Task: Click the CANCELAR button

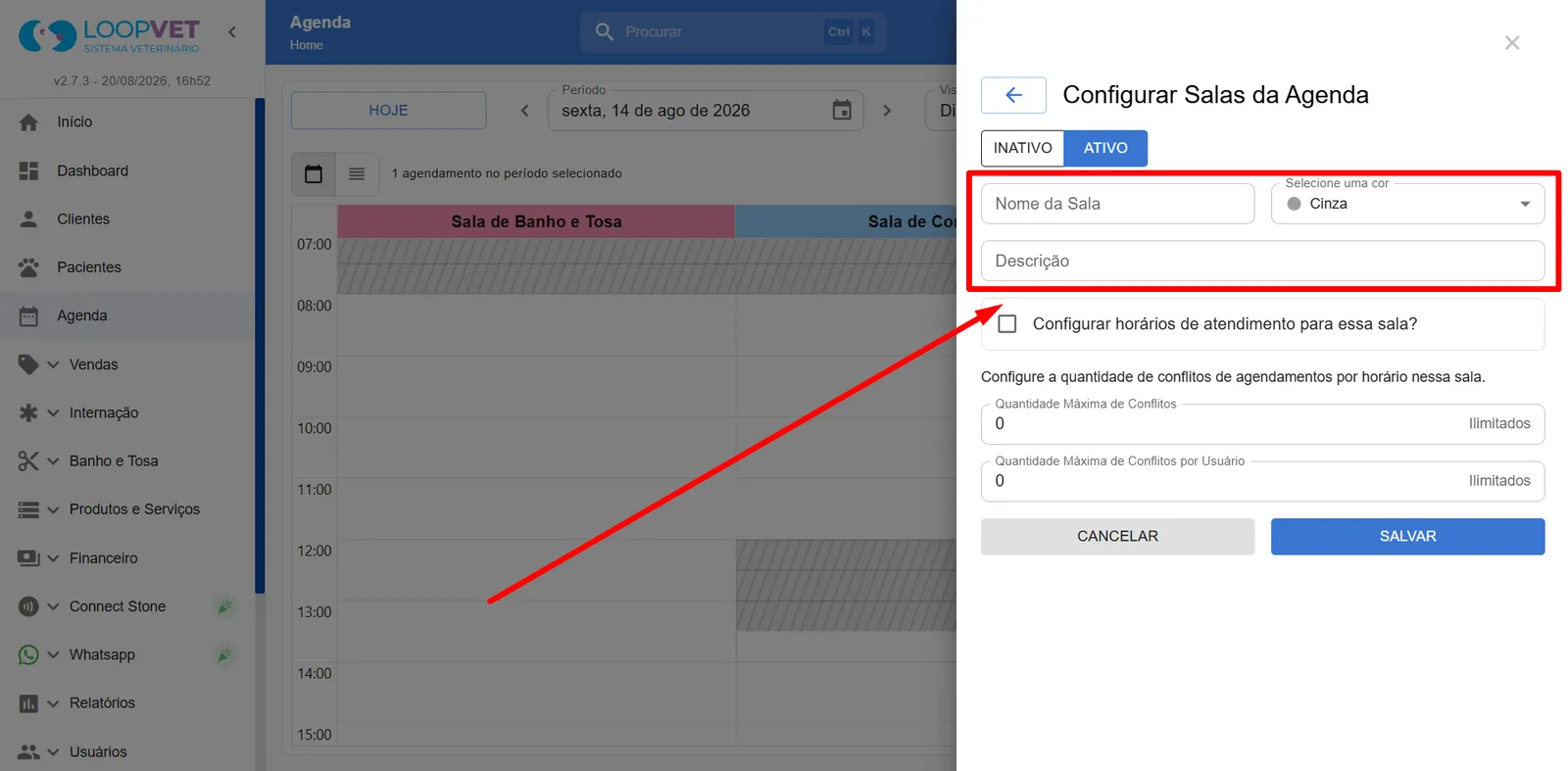Action: pos(1117,537)
